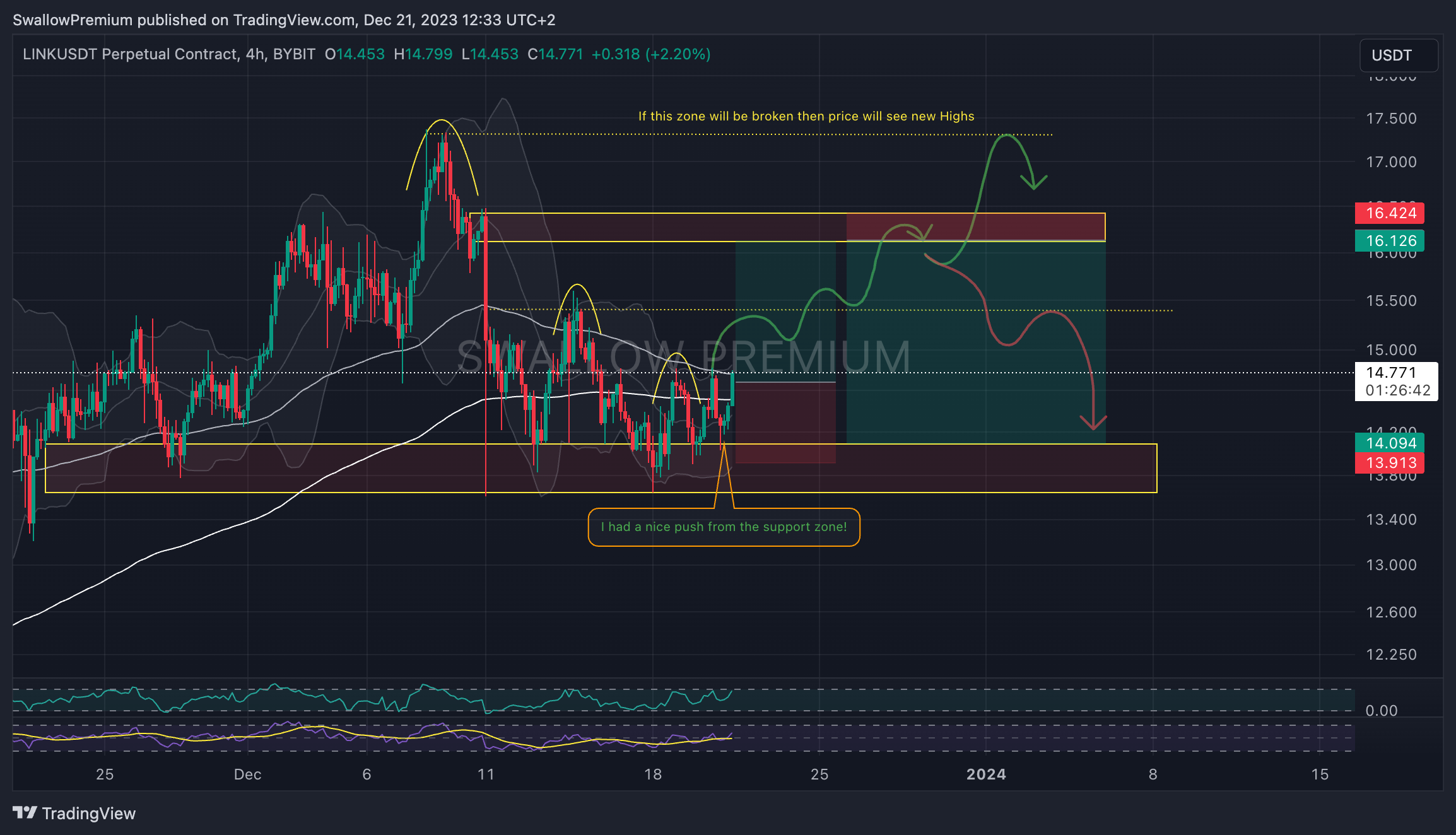Click the note 'I had a nice push from the support zone!'

724,527
